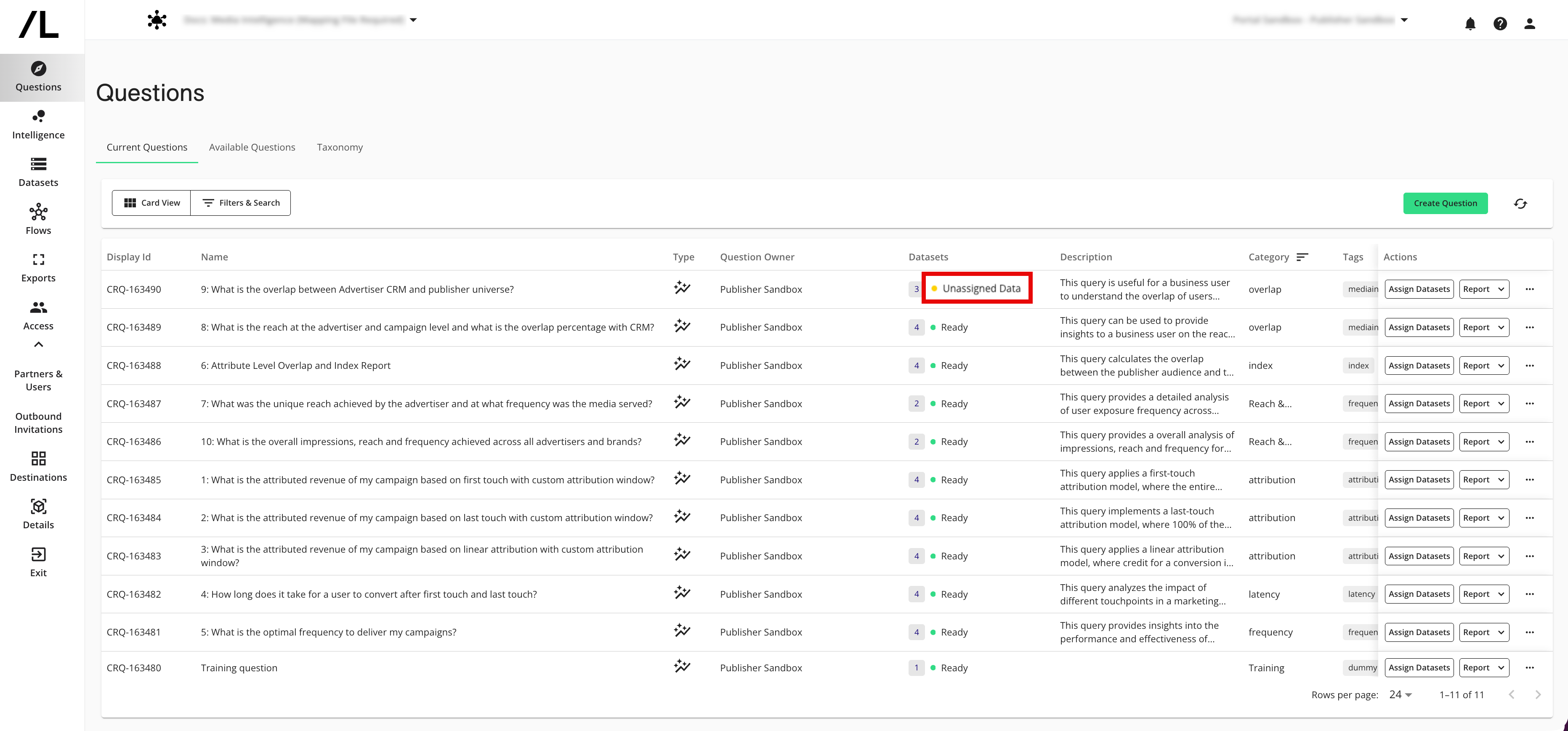Image resolution: width=1568 pixels, height=731 pixels.
Task: Navigate to Datasets via sidebar icon
Action: 38,172
